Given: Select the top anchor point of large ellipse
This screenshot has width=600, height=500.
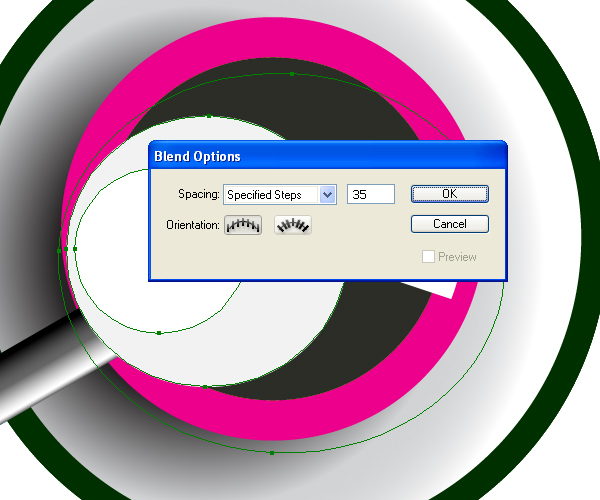Looking at the screenshot, I should pos(292,74).
